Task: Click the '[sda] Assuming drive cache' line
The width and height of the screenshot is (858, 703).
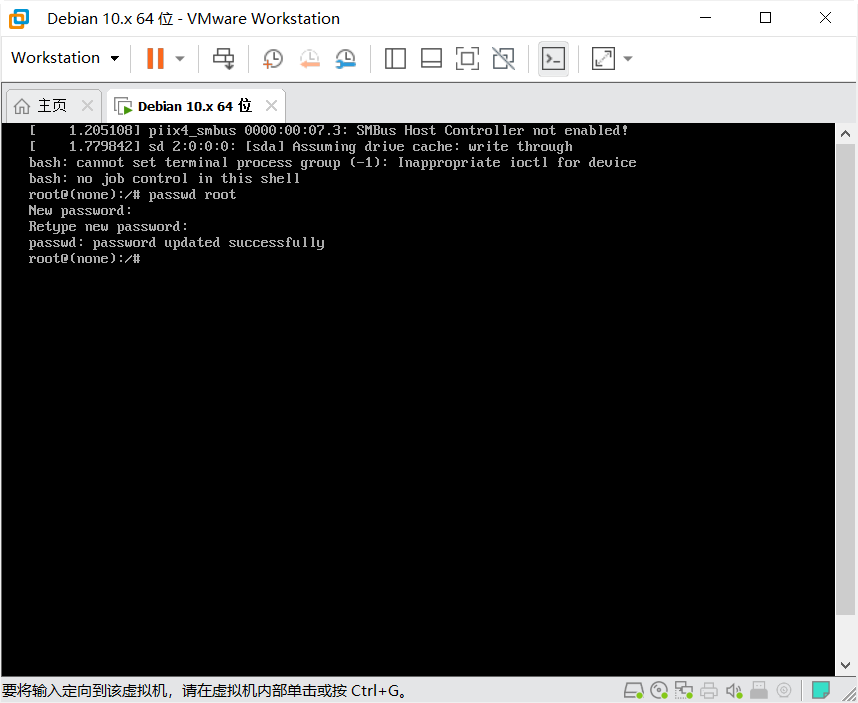Action: coord(300,146)
